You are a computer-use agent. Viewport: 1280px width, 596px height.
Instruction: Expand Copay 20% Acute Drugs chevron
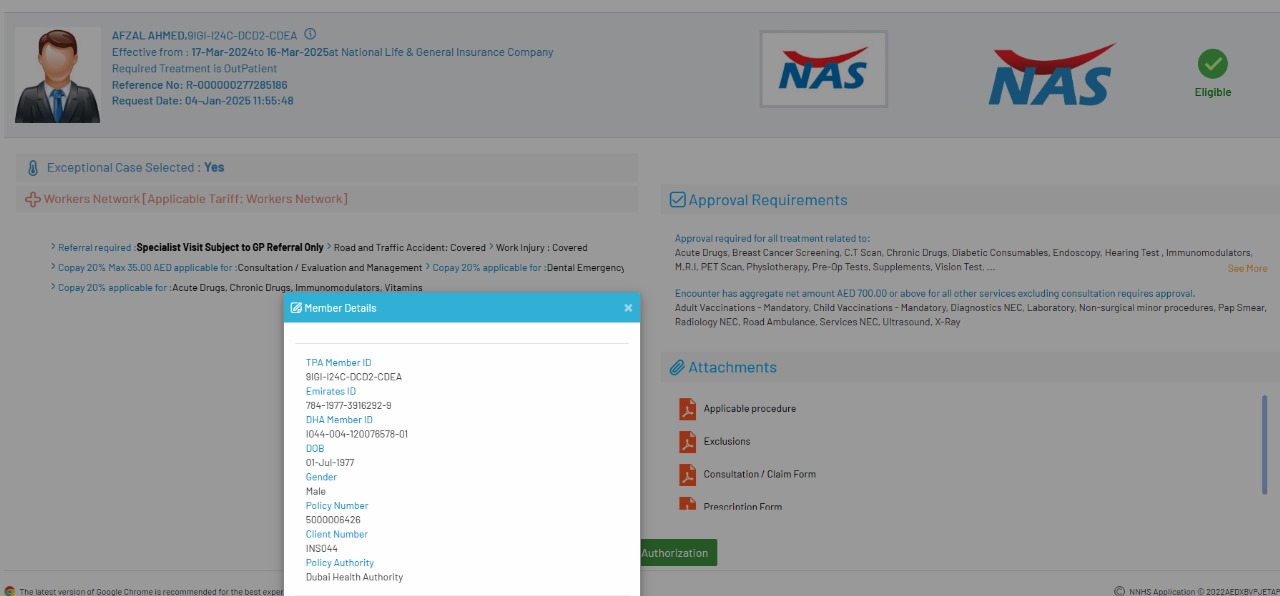(53, 287)
